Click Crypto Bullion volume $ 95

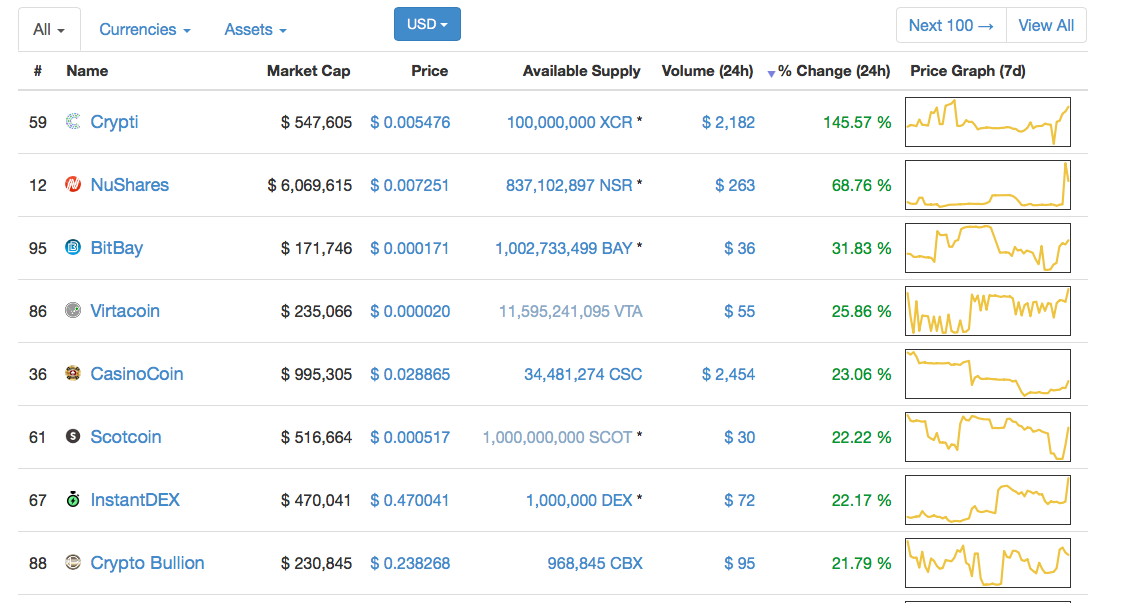(739, 564)
